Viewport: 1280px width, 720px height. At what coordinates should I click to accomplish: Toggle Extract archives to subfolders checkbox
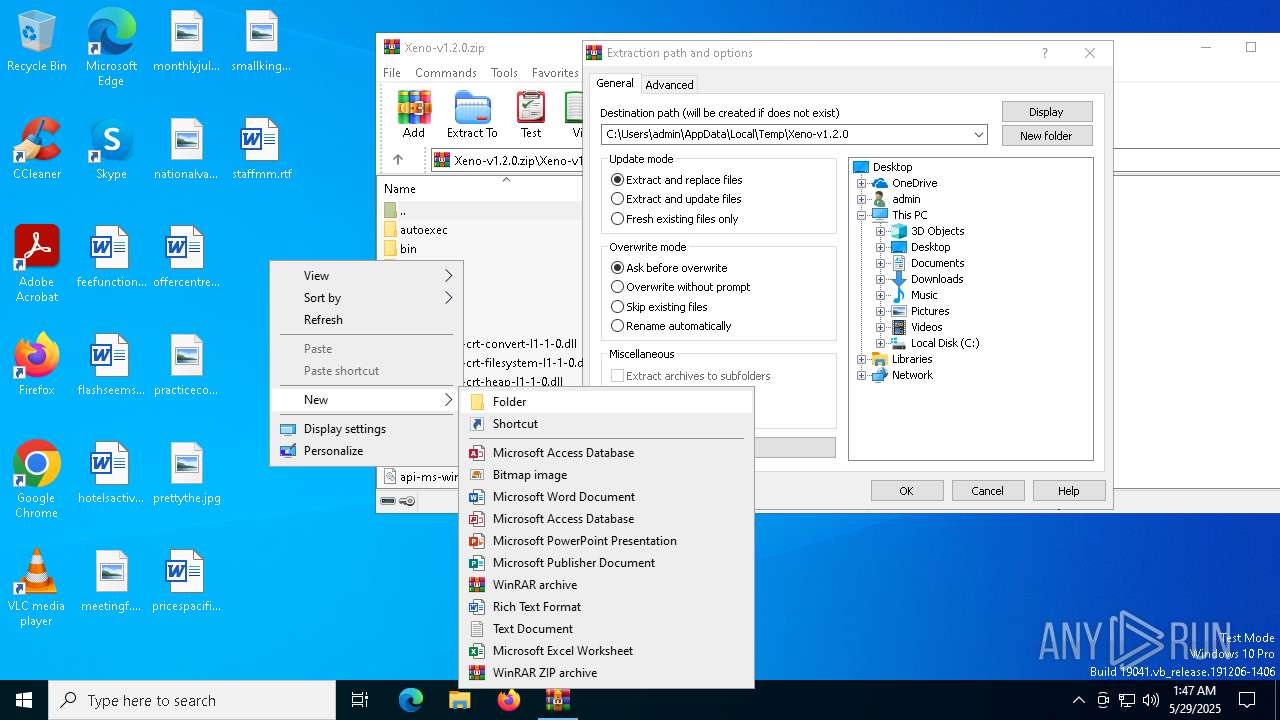[x=618, y=376]
